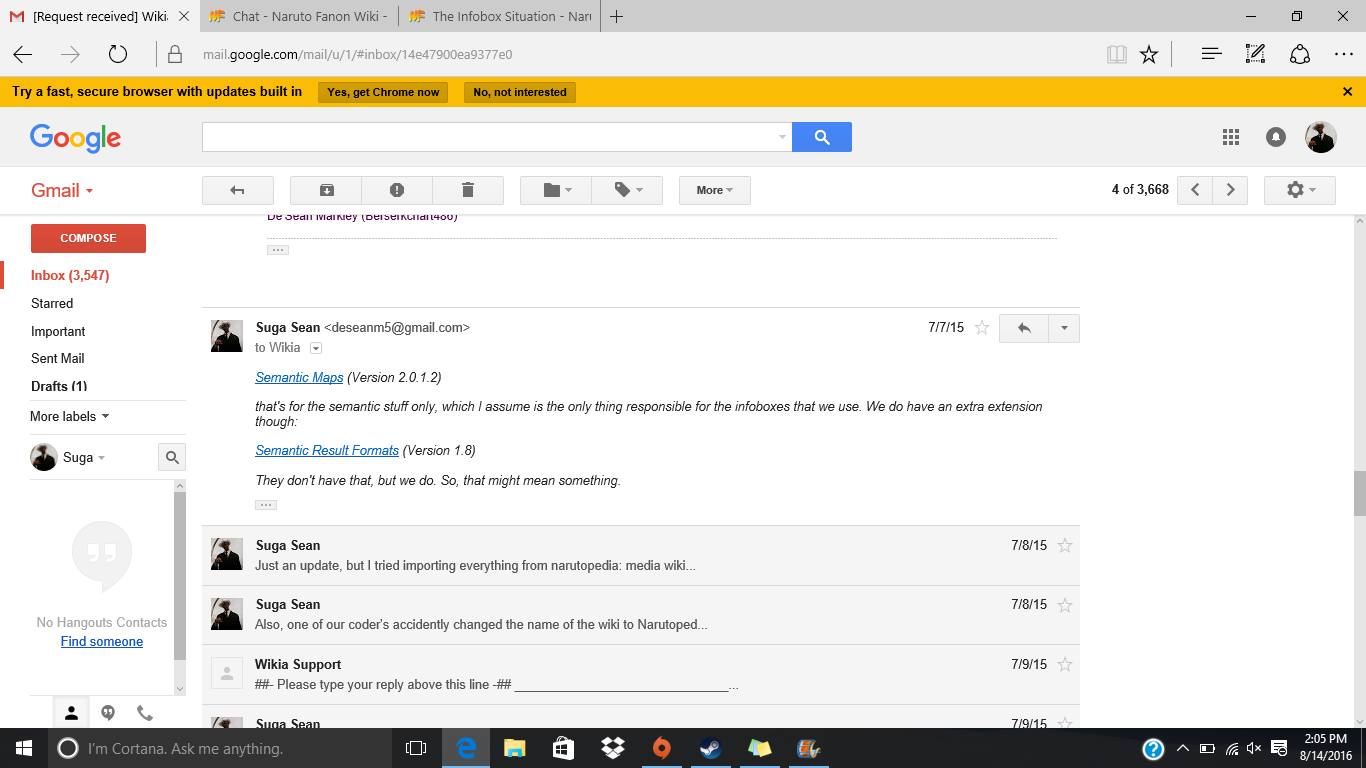
Task: Open Edge Hub lines icon
Action: pyautogui.click(x=1212, y=54)
